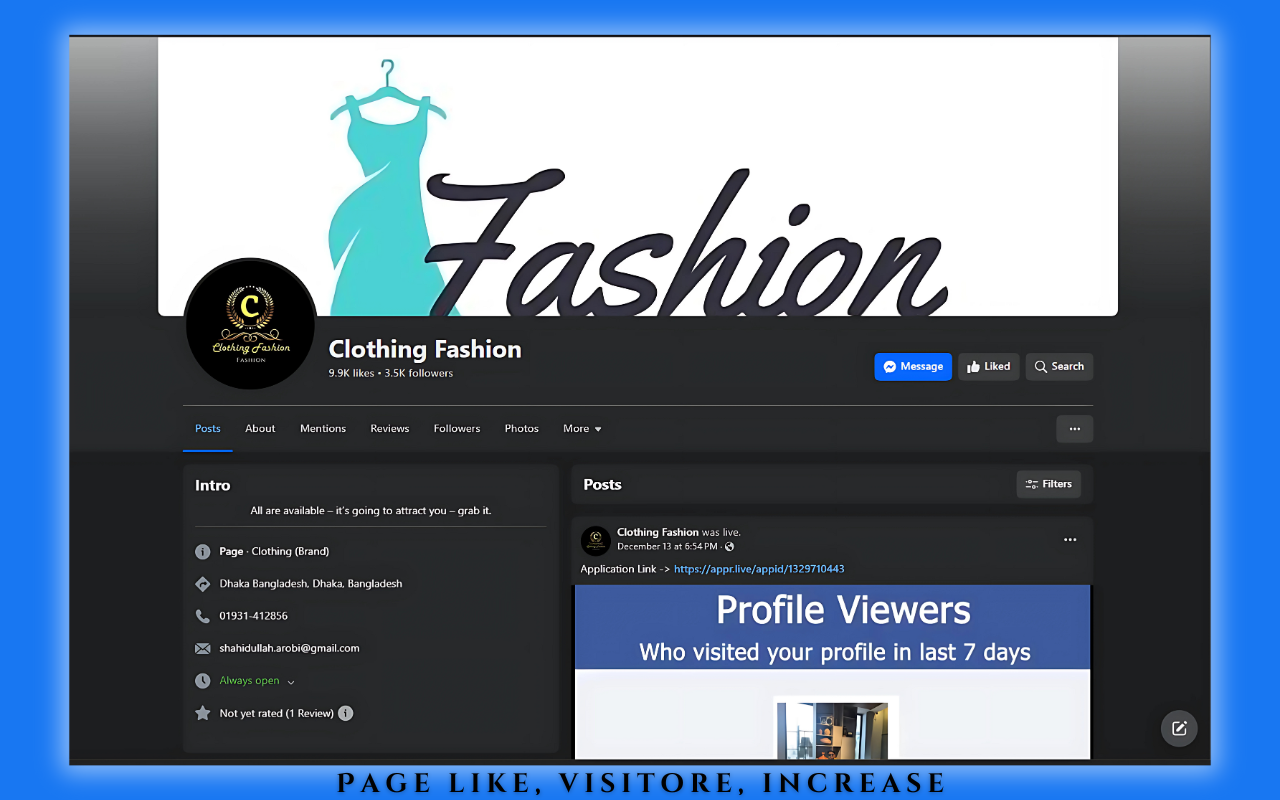Click the blue Message button
The image size is (1280, 800).
pyautogui.click(x=912, y=367)
